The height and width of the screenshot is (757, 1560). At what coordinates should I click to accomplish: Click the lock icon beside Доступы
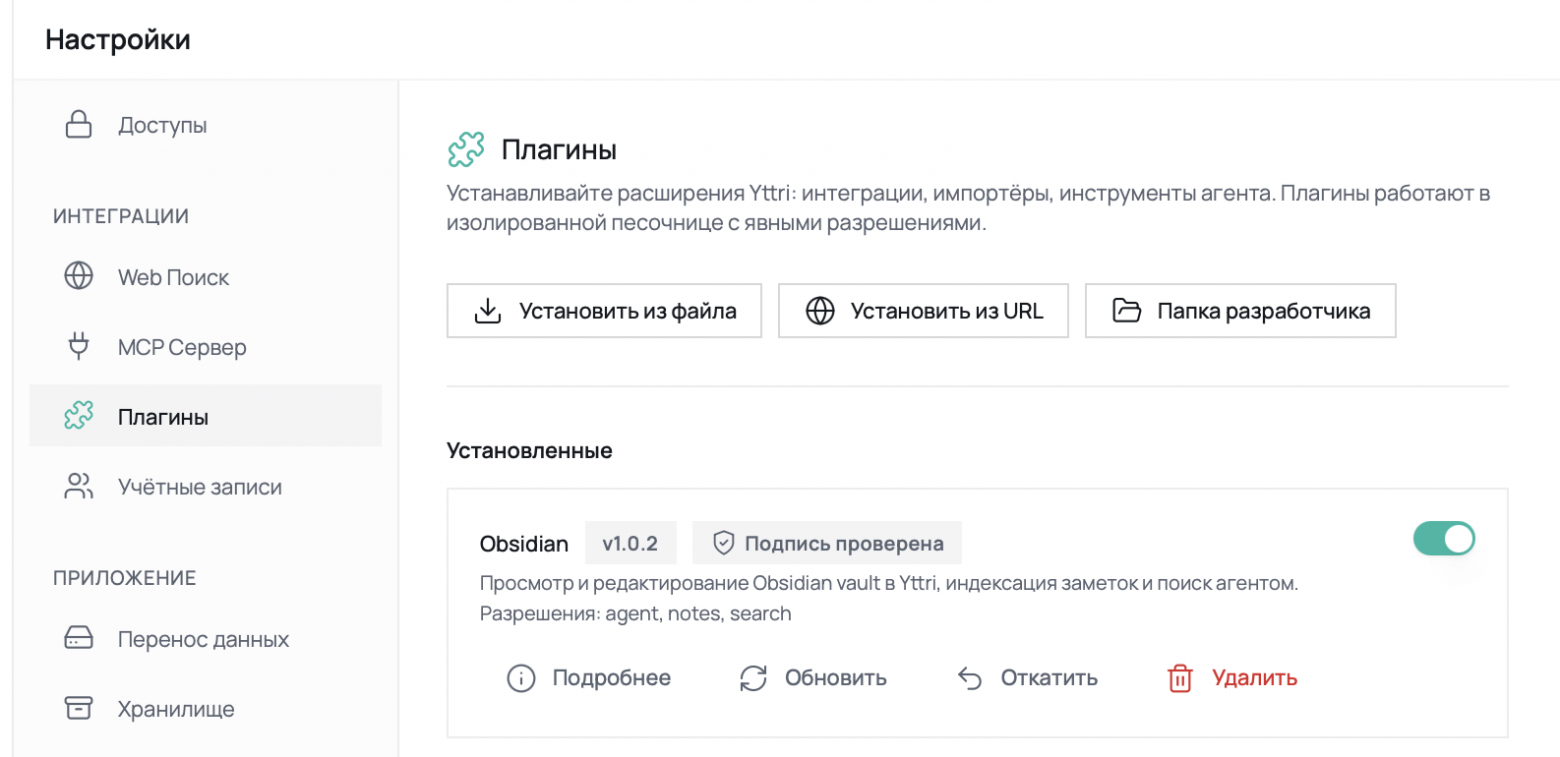pyautogui.click(x=78, y=125)
